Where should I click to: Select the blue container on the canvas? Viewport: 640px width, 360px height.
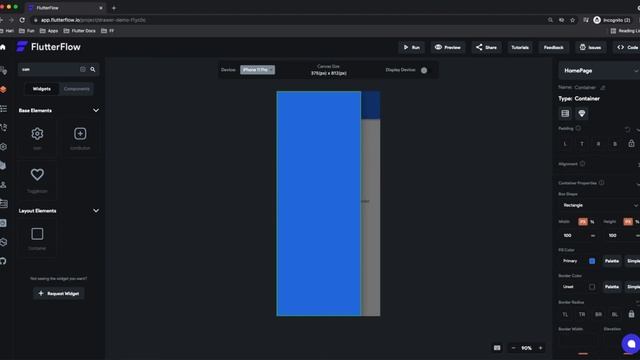point(318,203)
